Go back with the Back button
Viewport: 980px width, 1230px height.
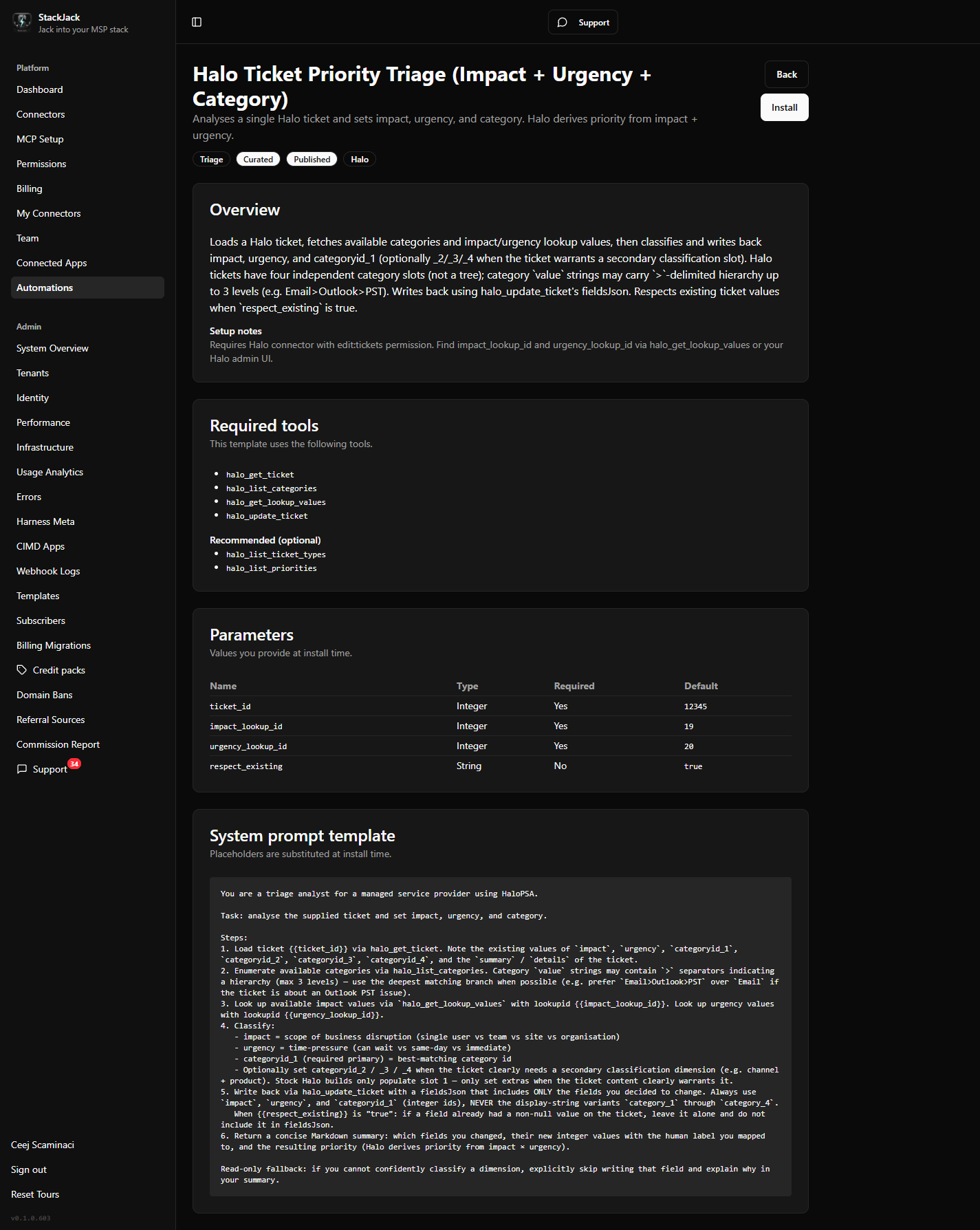click(x=787, y=74)
